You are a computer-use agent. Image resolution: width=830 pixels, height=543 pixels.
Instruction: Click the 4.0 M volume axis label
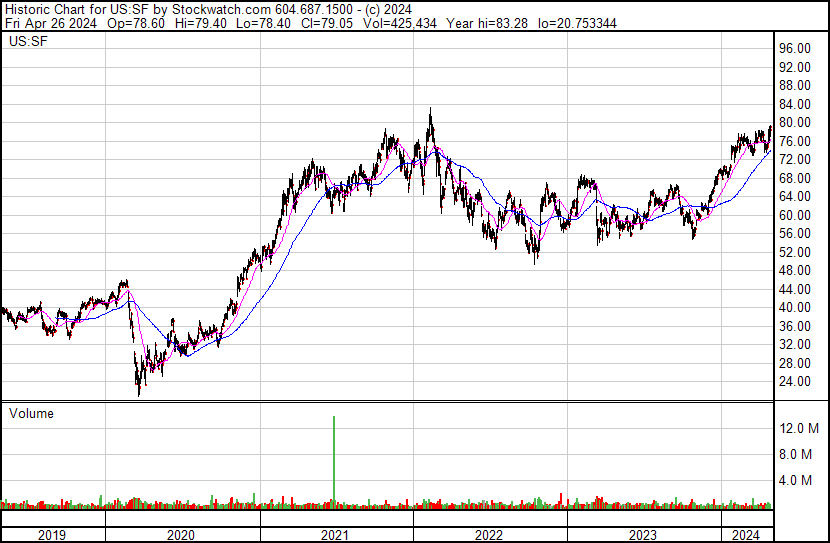pyautogui.click(x=796, y=481)
